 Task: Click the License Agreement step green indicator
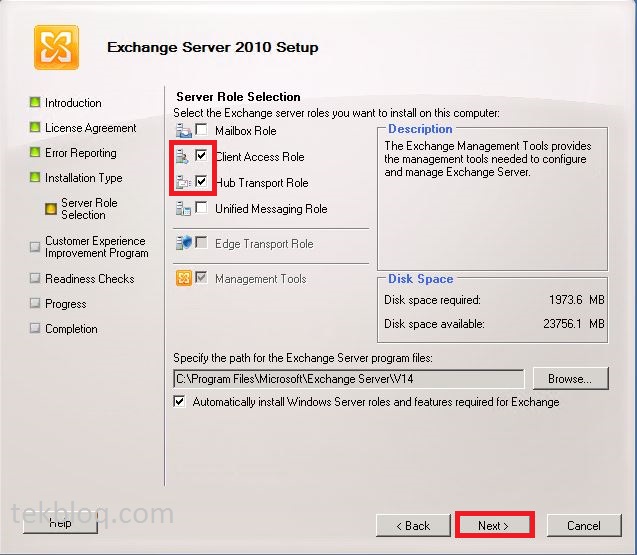pyautogui.click(x=35, y=127)
